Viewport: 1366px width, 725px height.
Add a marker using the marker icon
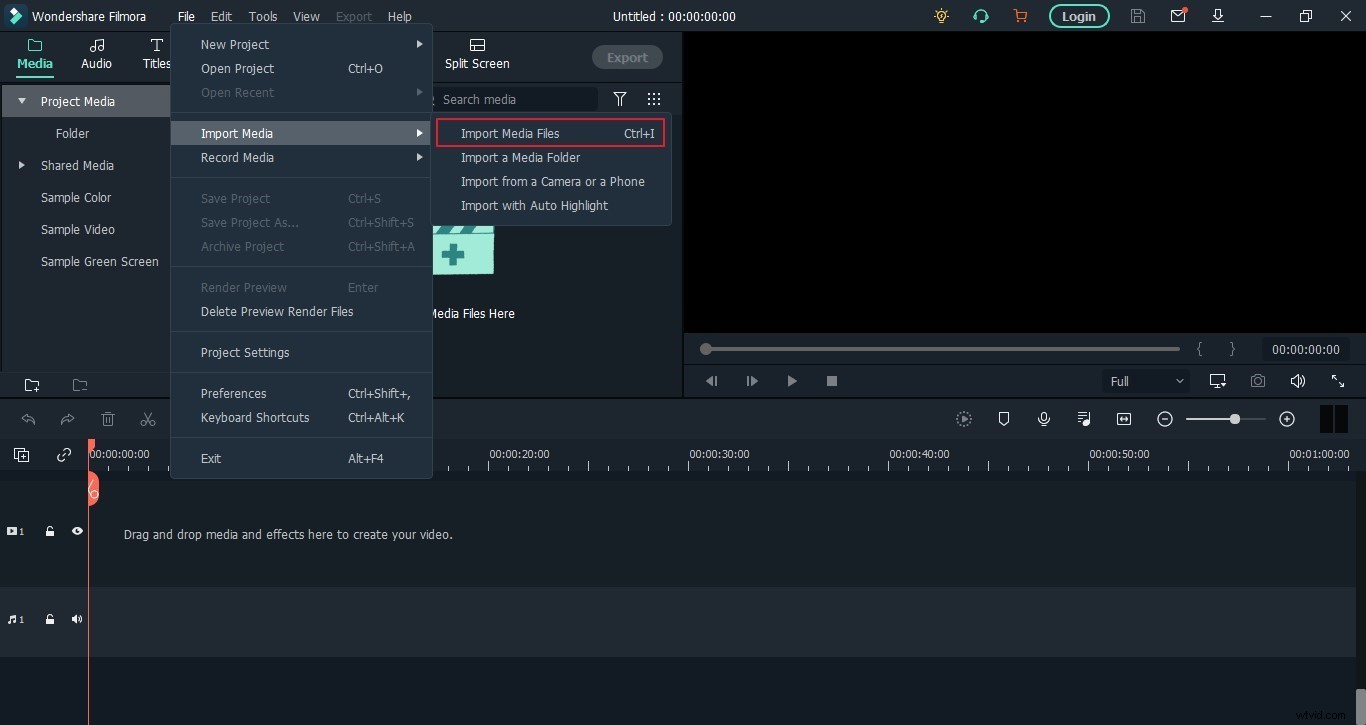[1004, 419]
